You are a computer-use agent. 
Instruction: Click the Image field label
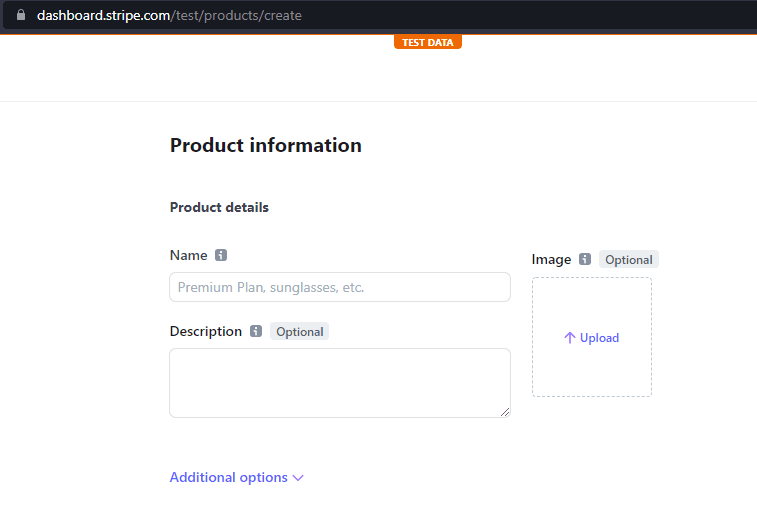551,260
